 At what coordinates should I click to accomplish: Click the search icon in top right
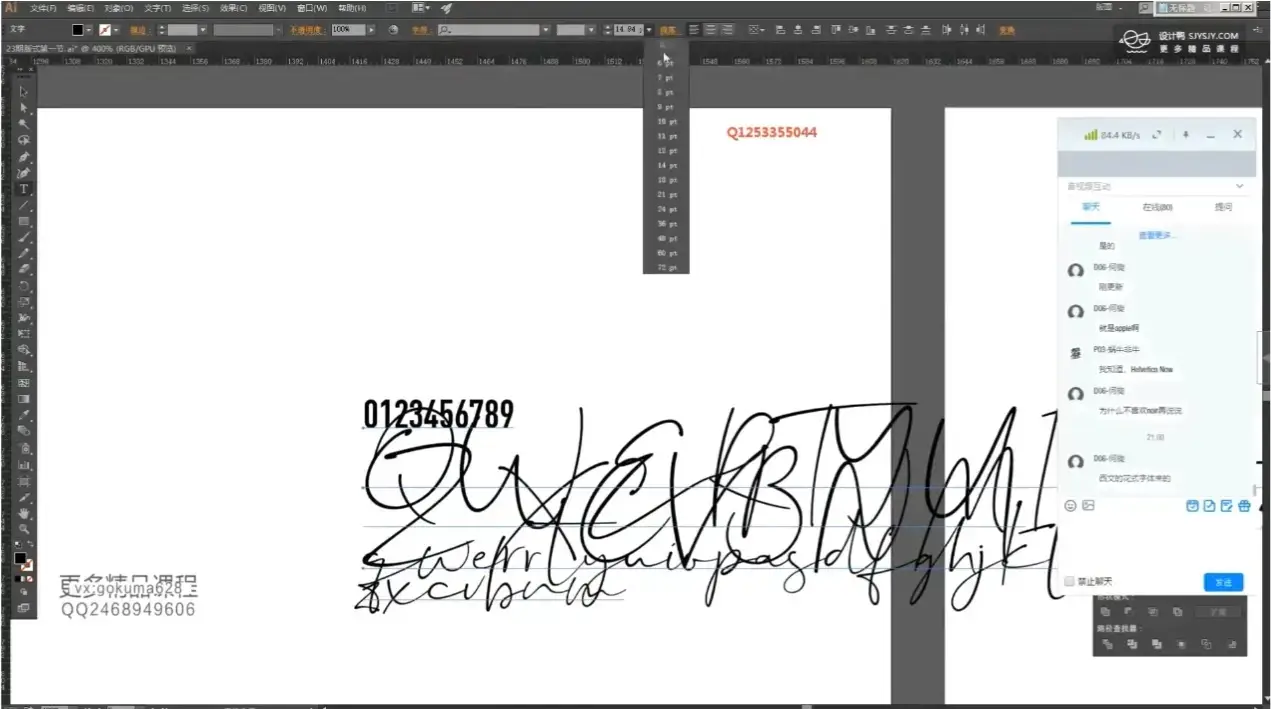1145,8
